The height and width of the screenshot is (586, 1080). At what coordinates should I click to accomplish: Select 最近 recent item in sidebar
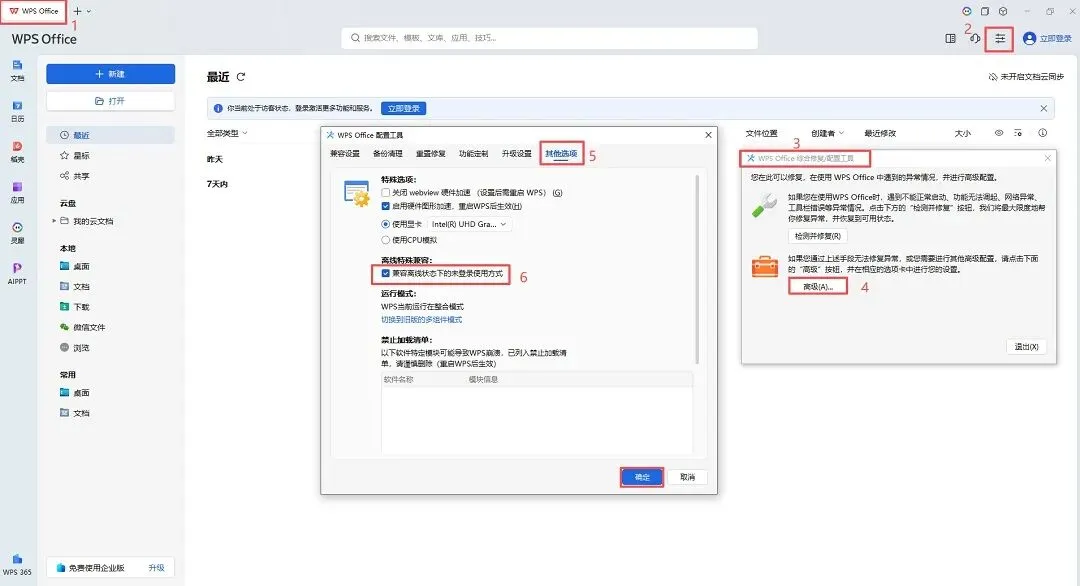pyautogui.click(x=110, y=135)
